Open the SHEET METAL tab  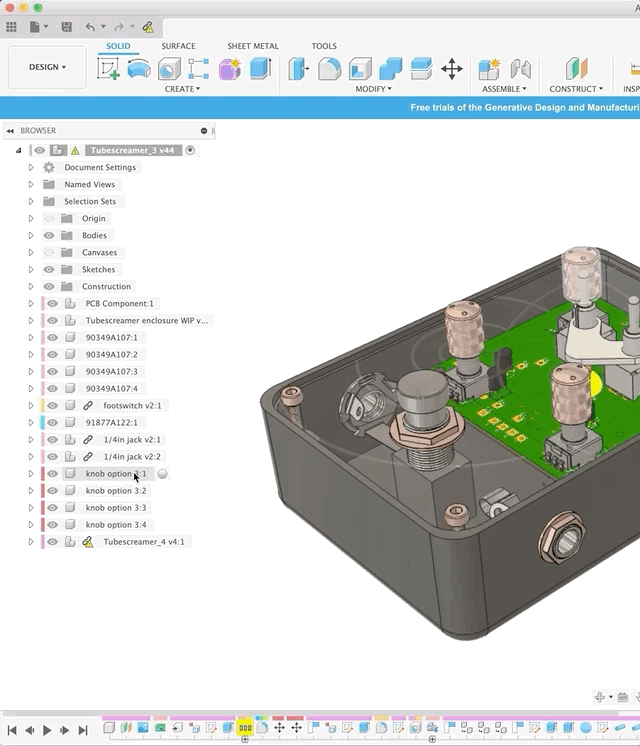pyautogui.click(x=252, y=46)
